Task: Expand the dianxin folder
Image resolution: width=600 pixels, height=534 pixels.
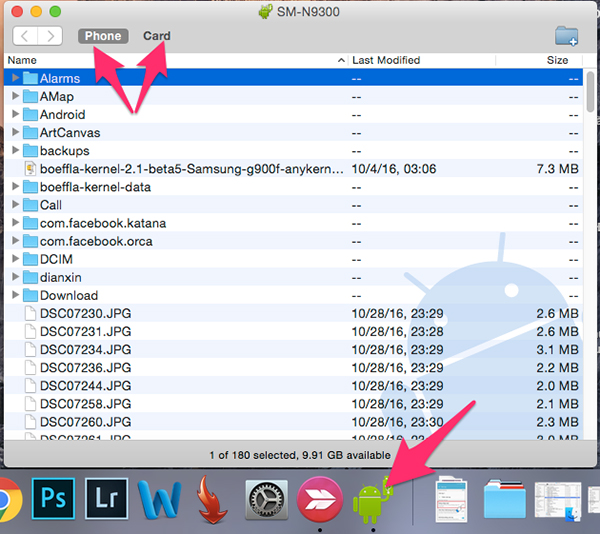Action: pos(15,277)
